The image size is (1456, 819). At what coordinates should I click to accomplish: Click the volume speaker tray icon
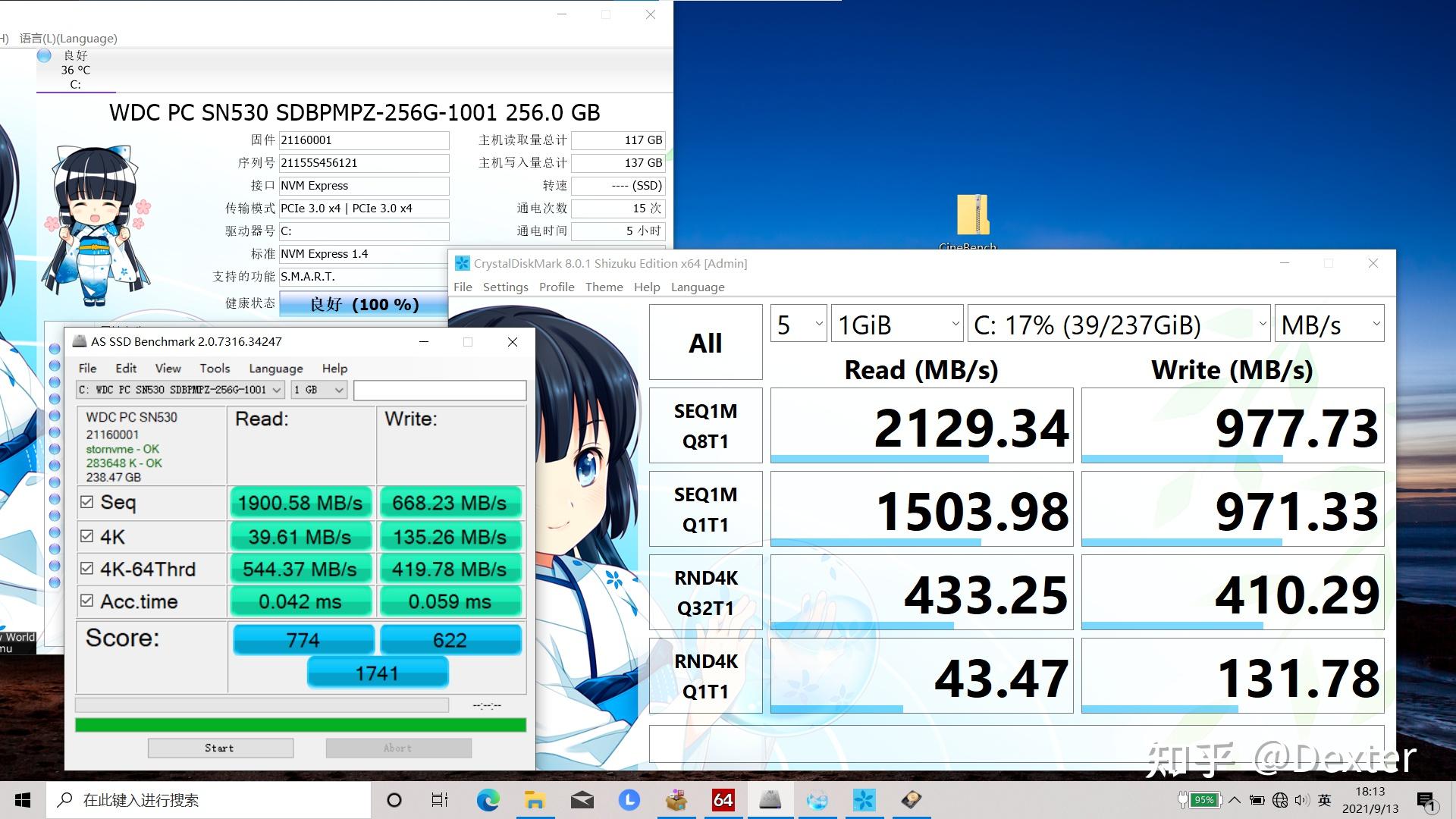point(1301,800)
